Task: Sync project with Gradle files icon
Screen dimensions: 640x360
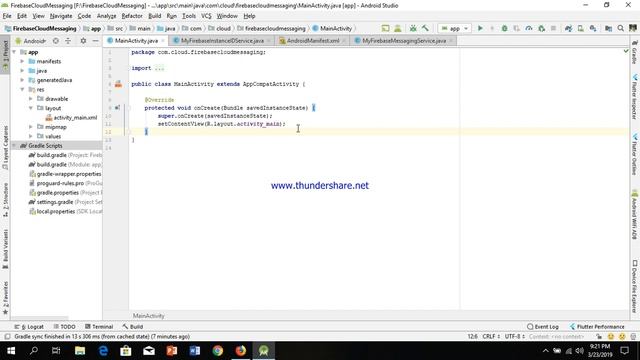Action: 568,29
